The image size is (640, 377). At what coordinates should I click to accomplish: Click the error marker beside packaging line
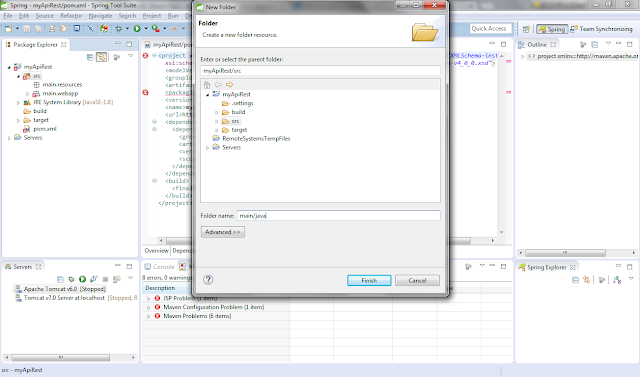coord(146,93)
